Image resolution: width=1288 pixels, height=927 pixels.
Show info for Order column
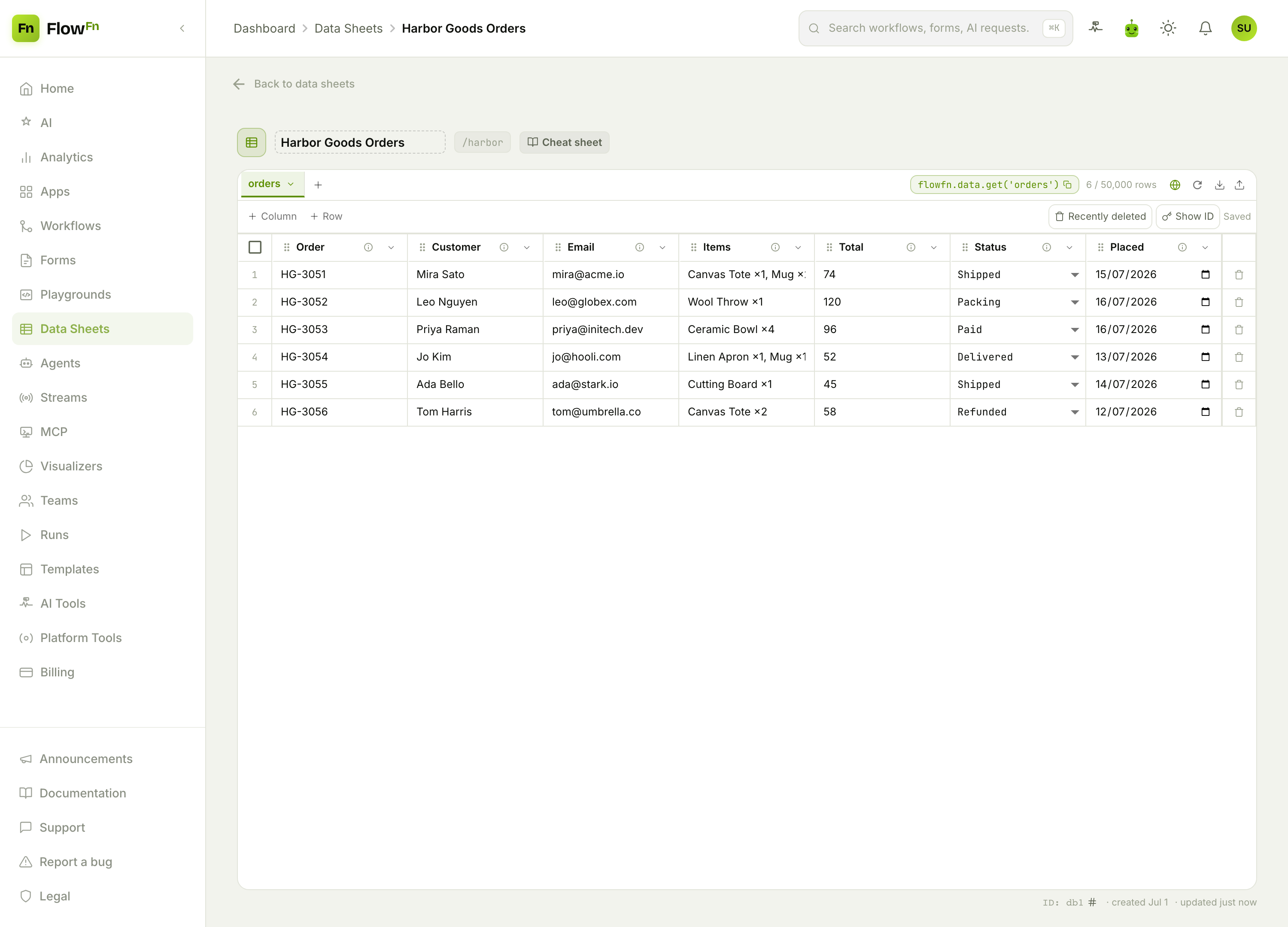368,247
